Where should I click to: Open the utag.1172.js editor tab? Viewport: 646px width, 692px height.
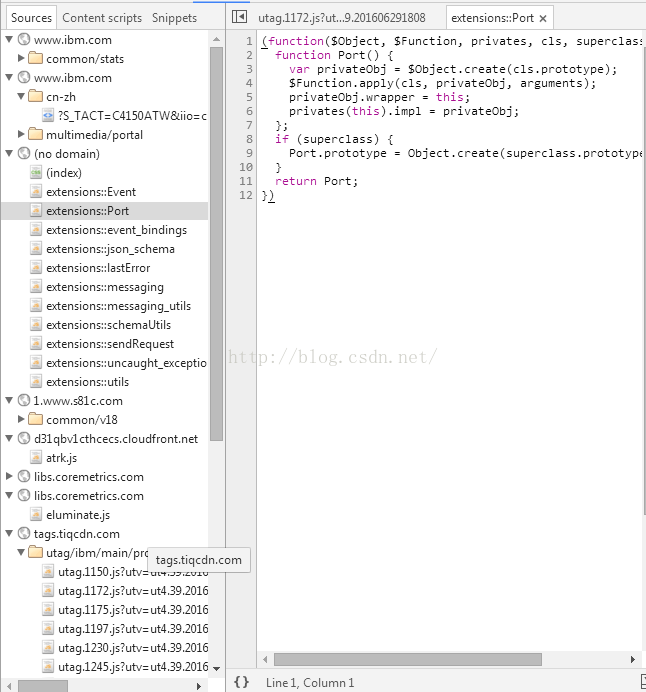click(x=342, y=18)
